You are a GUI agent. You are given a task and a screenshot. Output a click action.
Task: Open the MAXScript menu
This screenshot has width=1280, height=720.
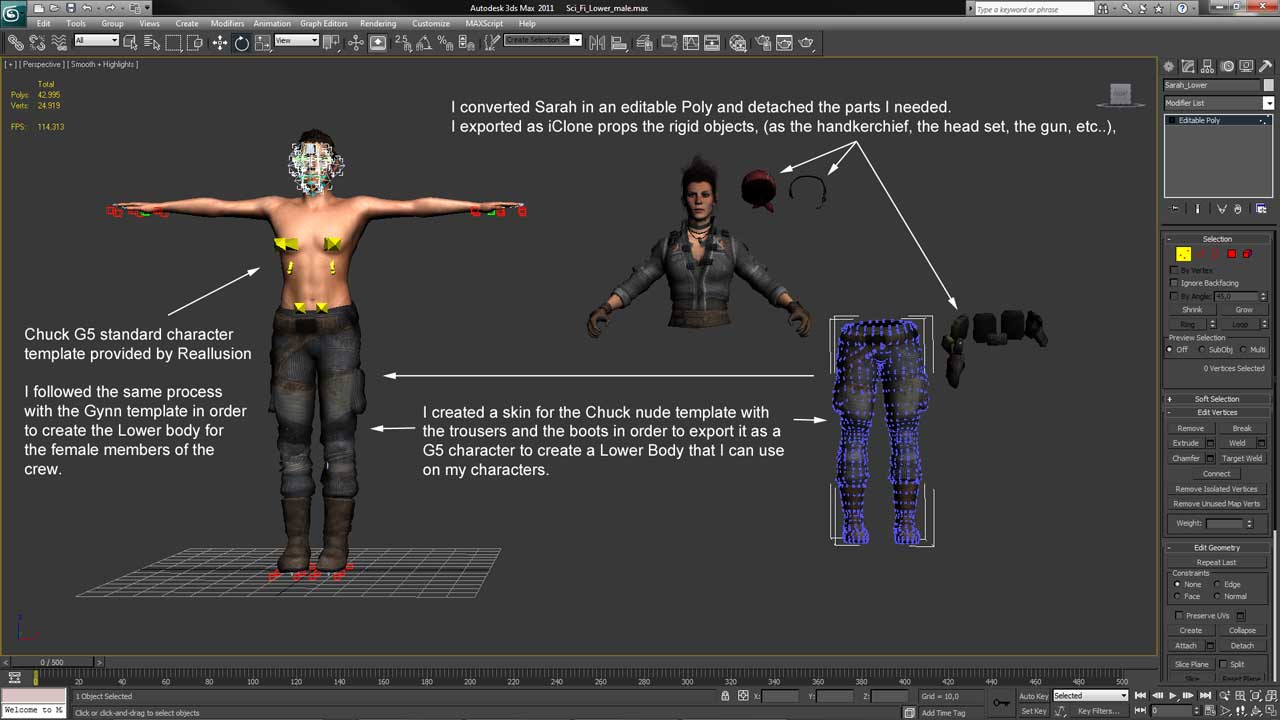[485, 23]
